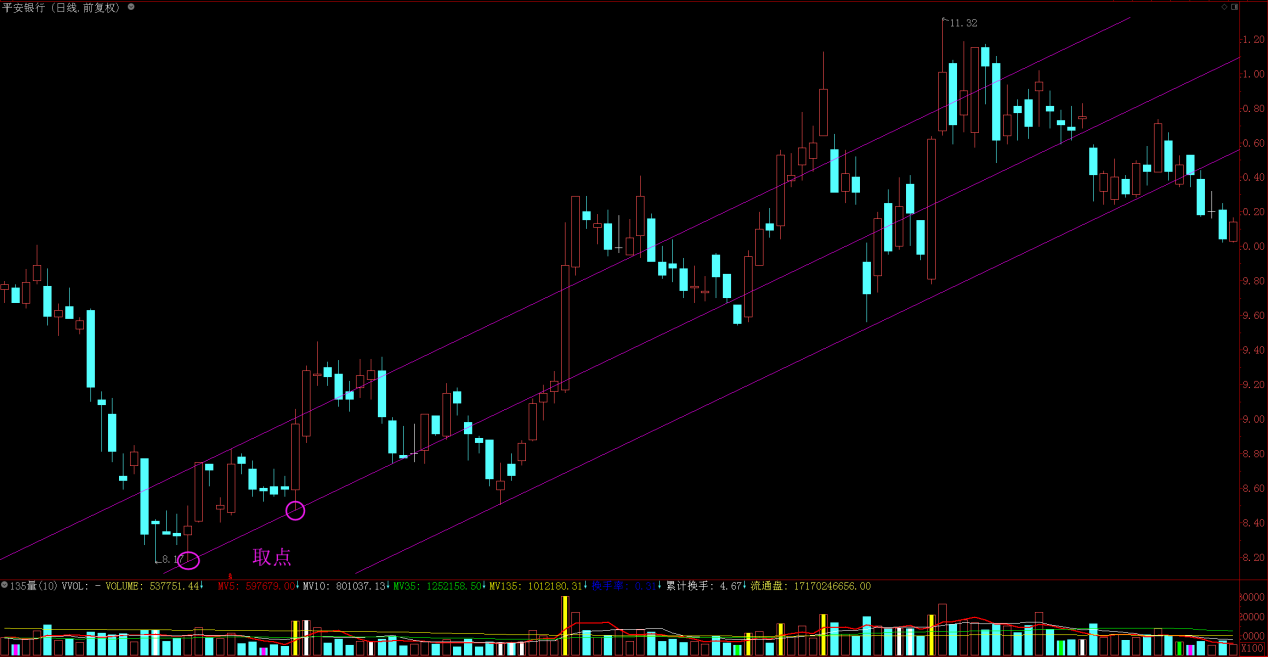Click the diamond icon at top right

[1226, 7]
